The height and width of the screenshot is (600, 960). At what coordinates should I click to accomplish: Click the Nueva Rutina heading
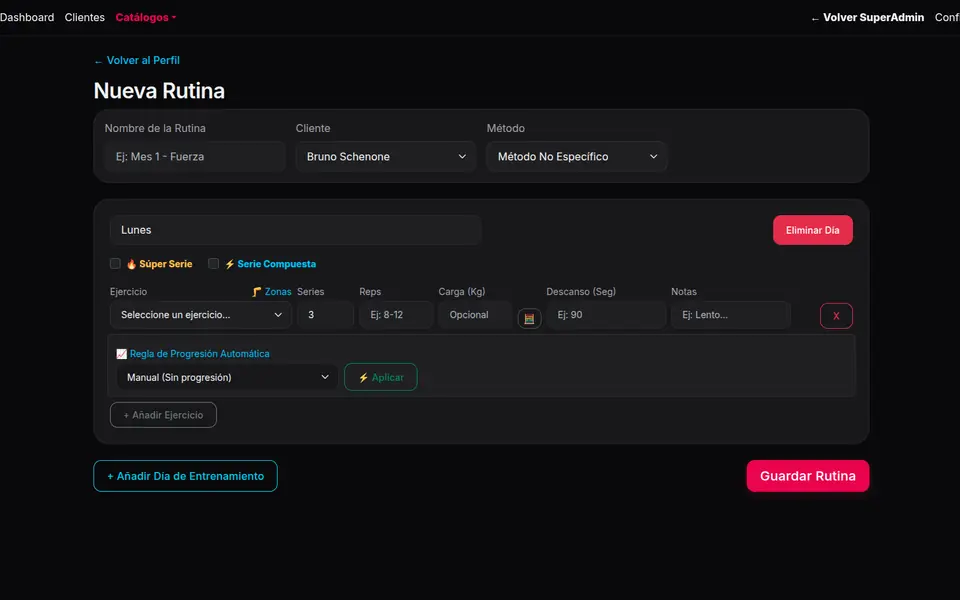(159, 91)
